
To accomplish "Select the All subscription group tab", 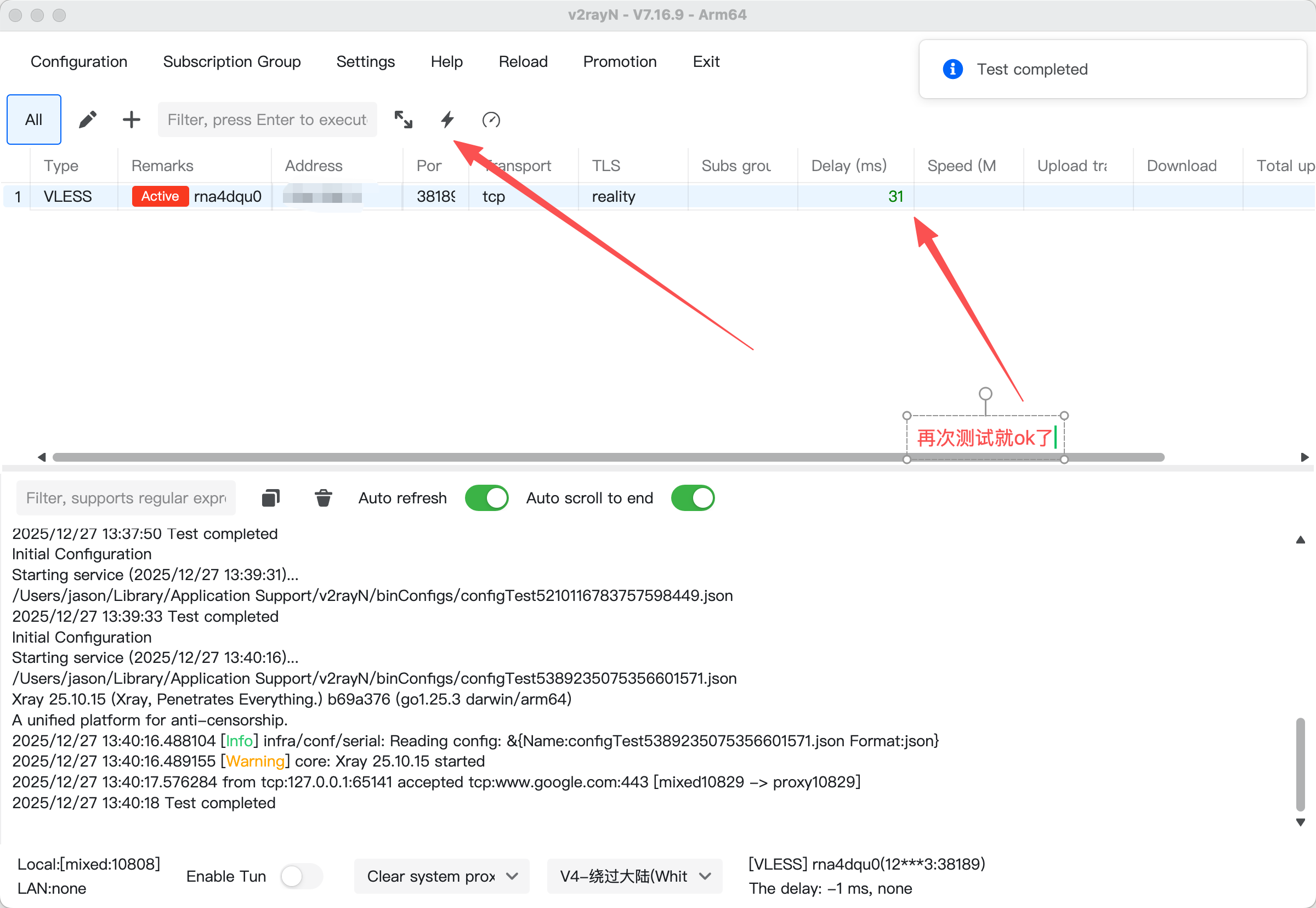I will 34,120.
